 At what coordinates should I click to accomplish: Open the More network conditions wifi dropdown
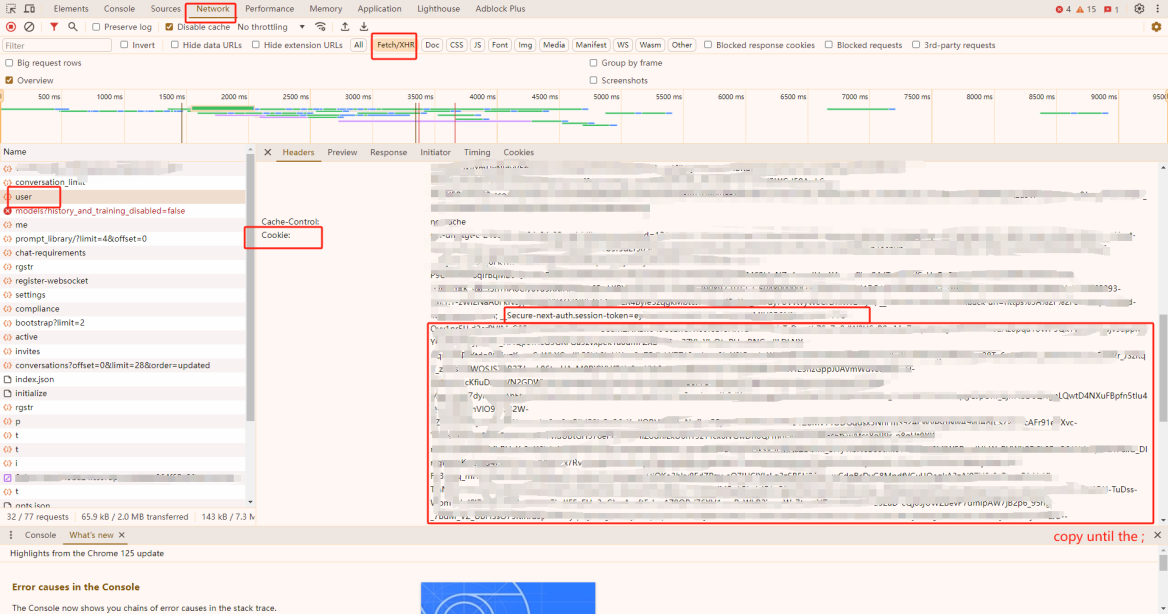[319, 27]
